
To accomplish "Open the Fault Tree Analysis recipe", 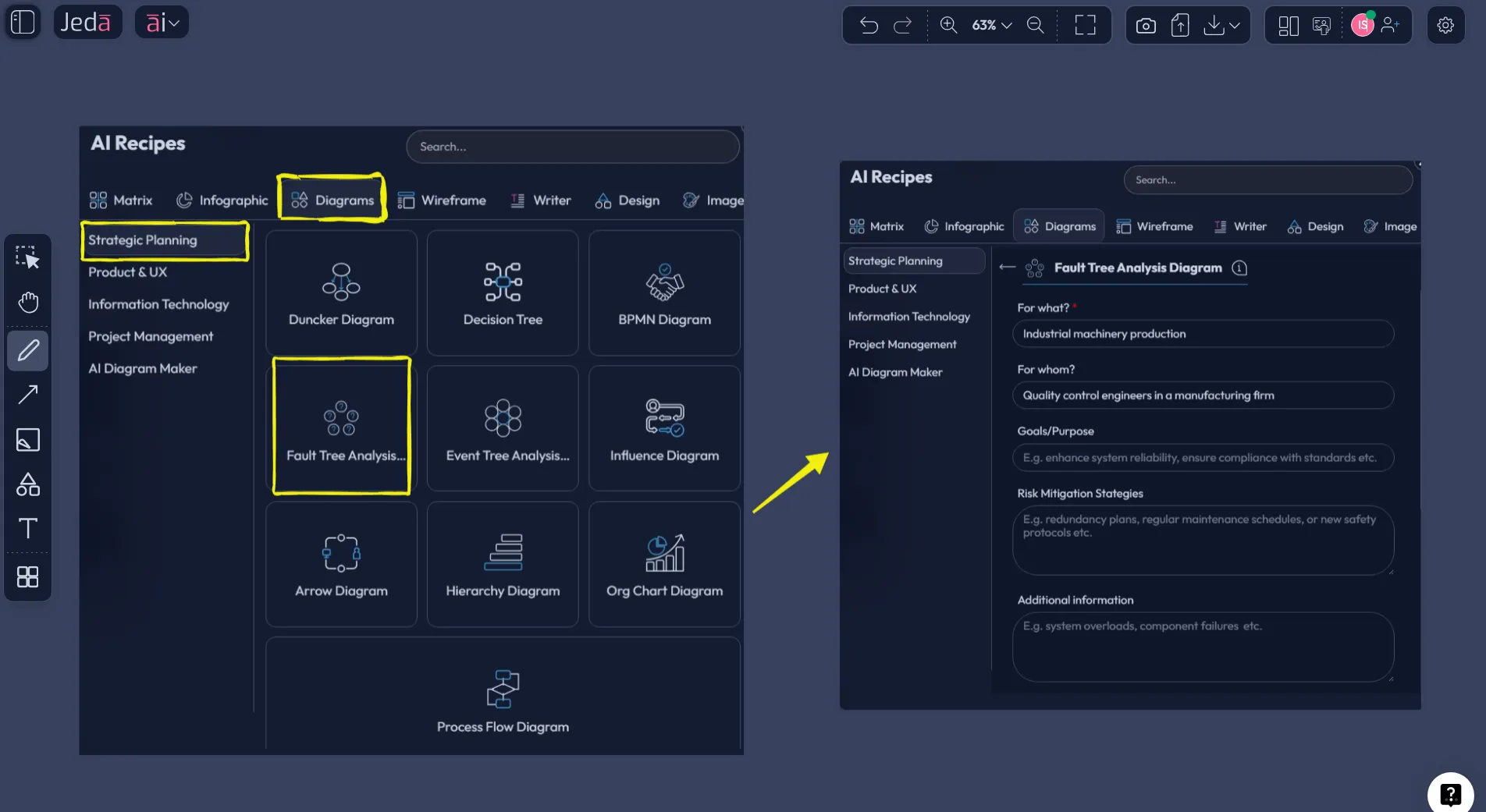I will 342,427.
